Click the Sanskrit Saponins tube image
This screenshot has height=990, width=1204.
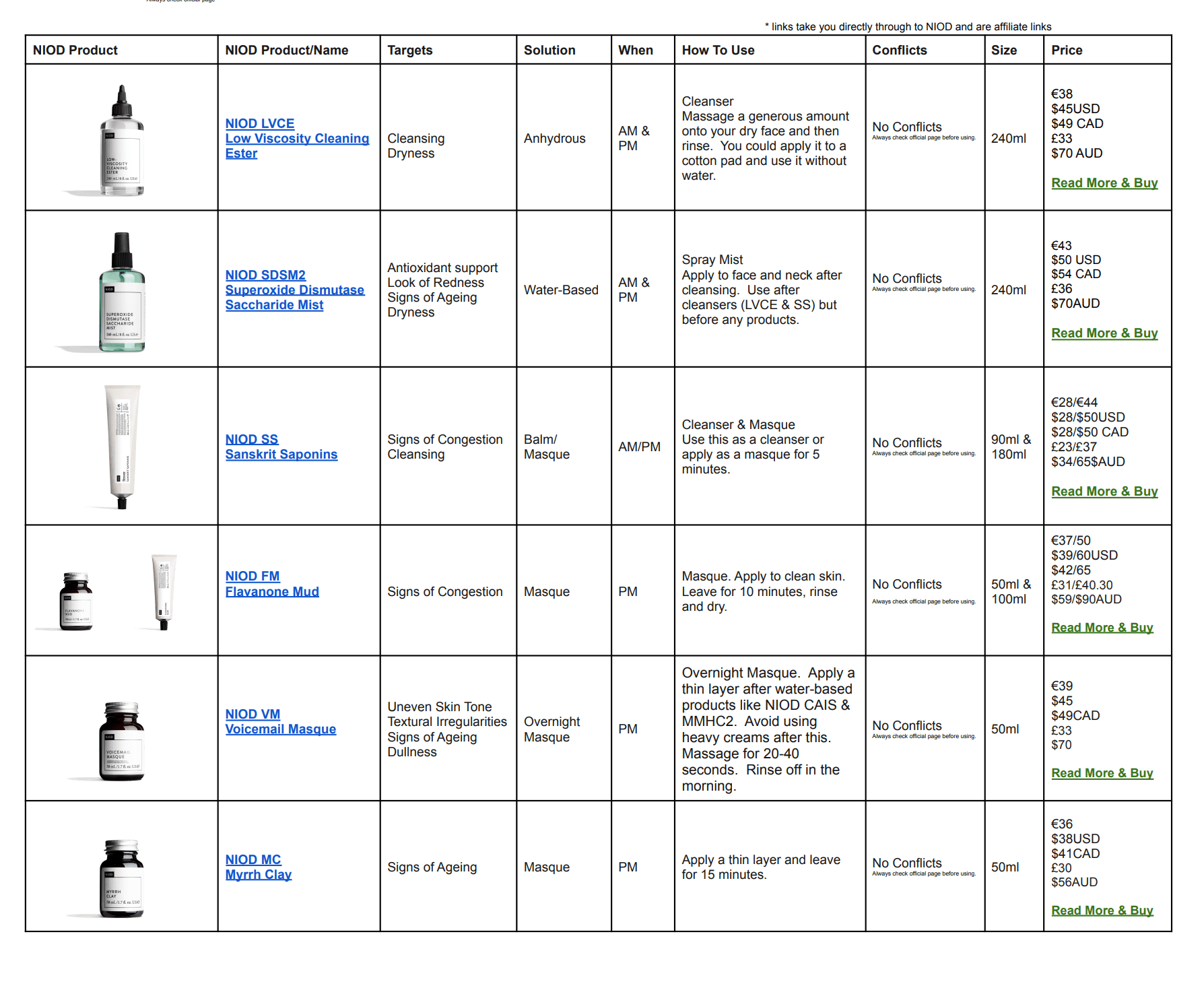coord(122,447)
